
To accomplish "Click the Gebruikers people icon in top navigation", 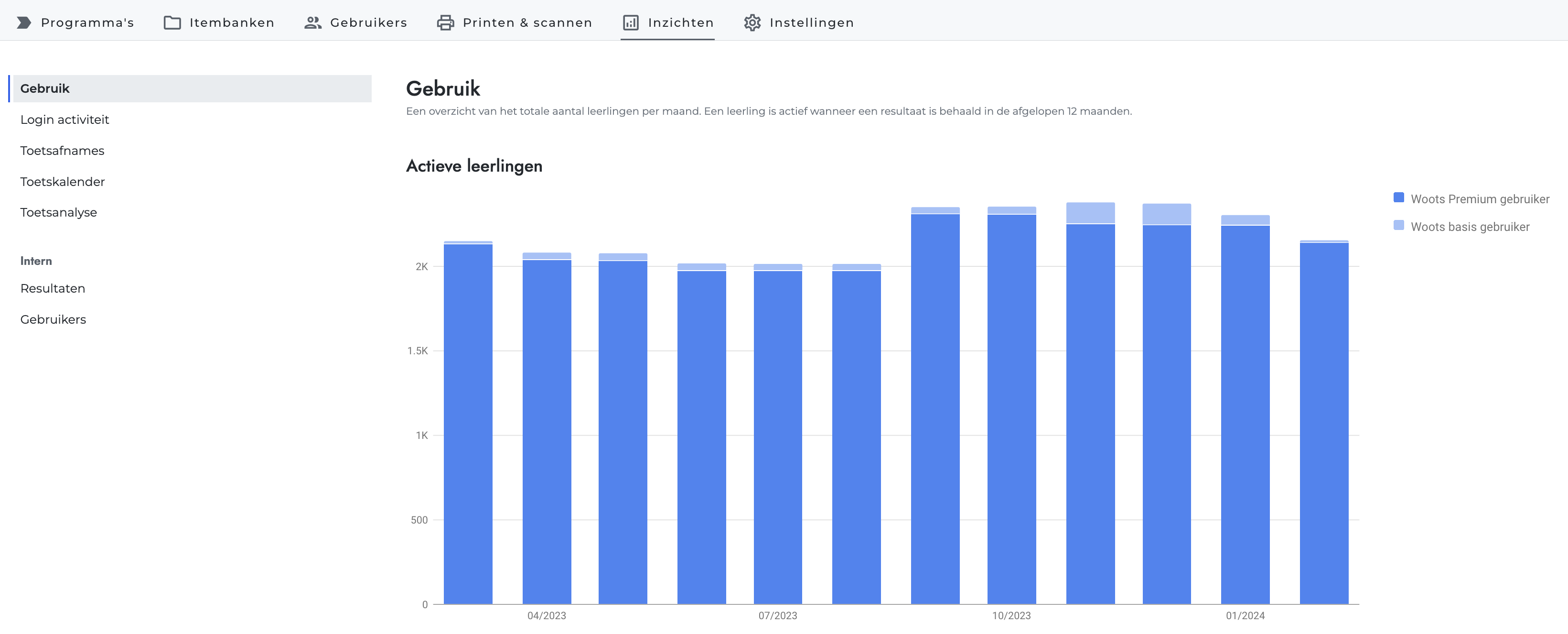I will point(313,22).
